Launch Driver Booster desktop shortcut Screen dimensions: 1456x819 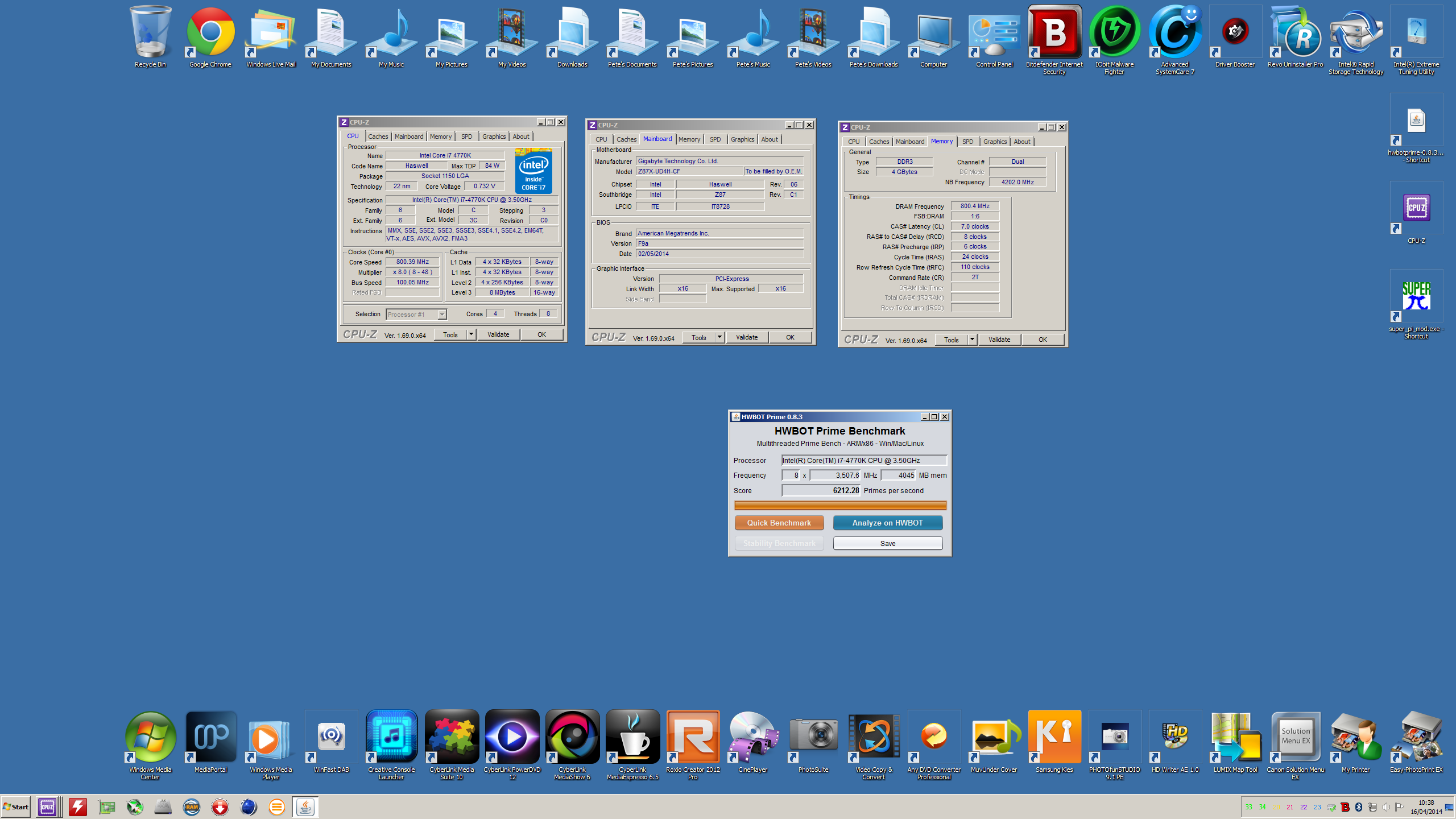point(1235,37)
